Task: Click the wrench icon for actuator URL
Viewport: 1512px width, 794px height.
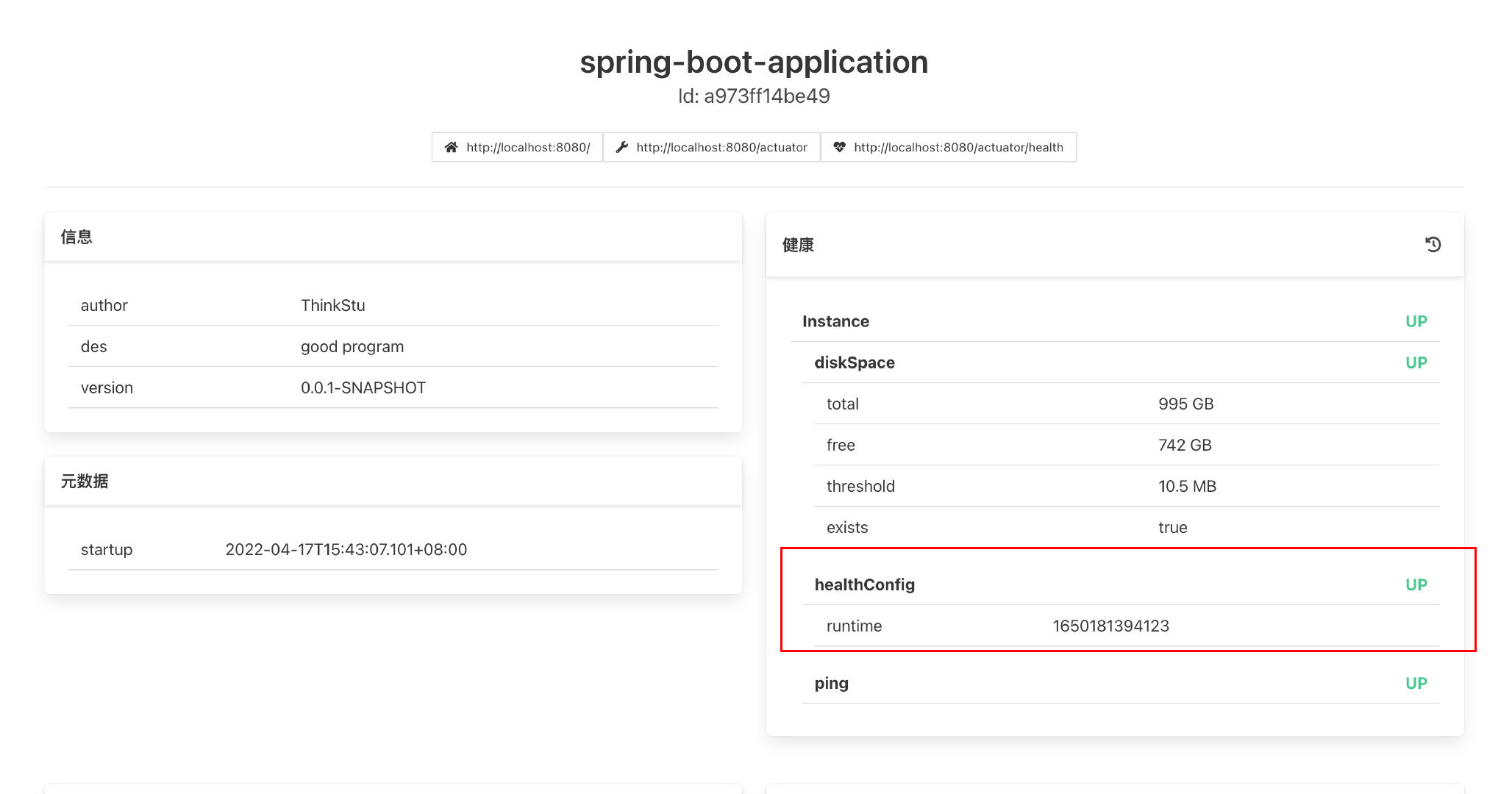Action: coord(621,147)
